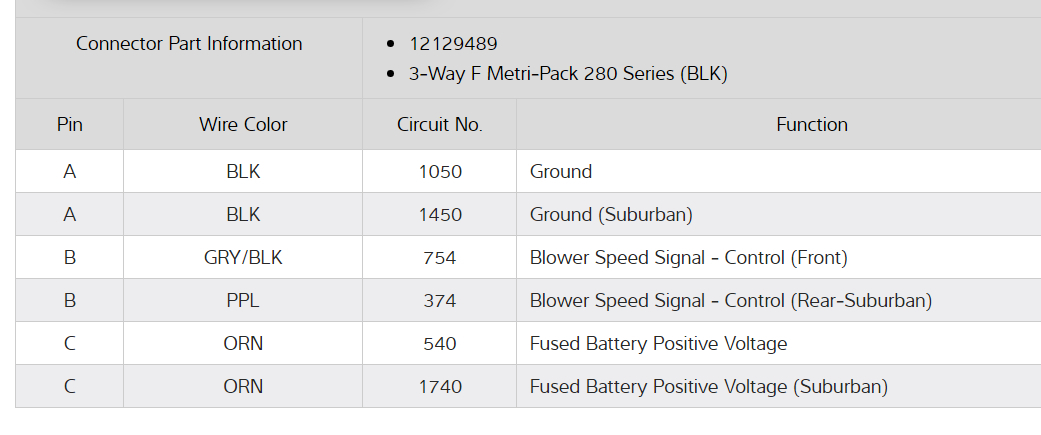The height and width of the screenshot is (435, 1041).
Task: Select the Ground (Suburban) function cell
Action: coord(611,215)
